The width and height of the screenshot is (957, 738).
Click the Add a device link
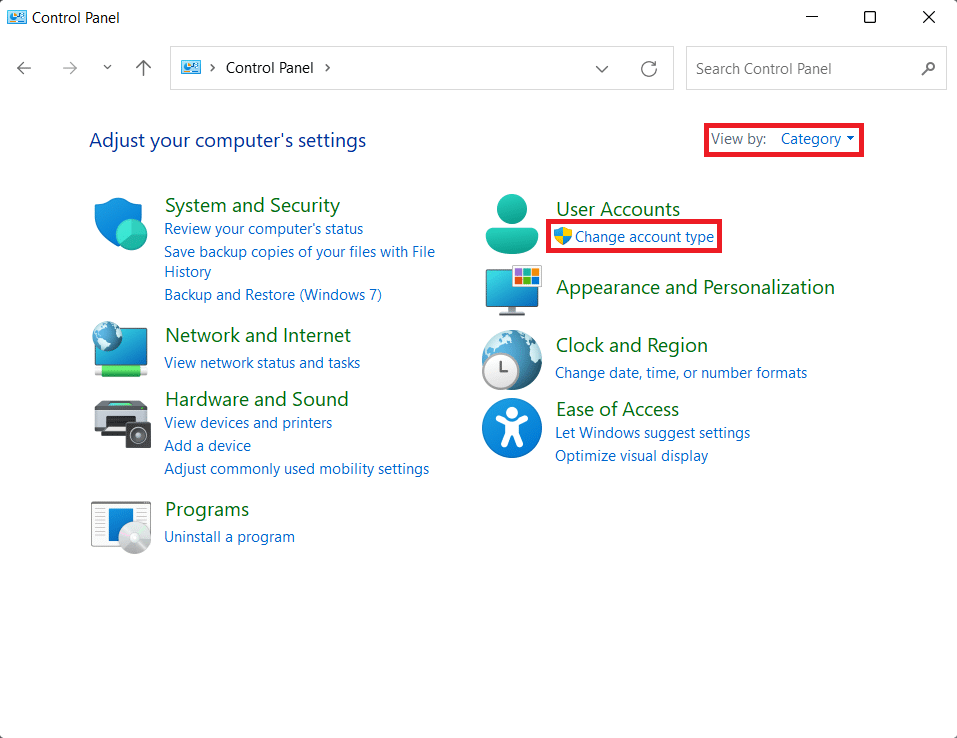(x=207, y=446)
